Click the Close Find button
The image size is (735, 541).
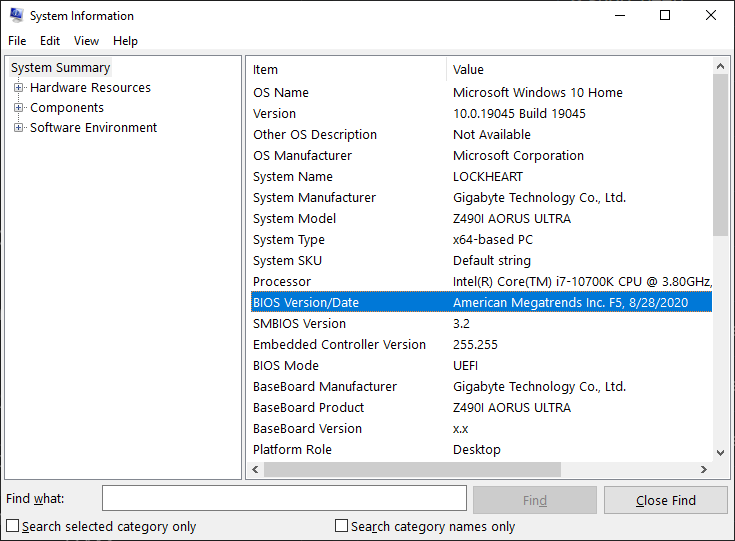click(x=666, y=500)
